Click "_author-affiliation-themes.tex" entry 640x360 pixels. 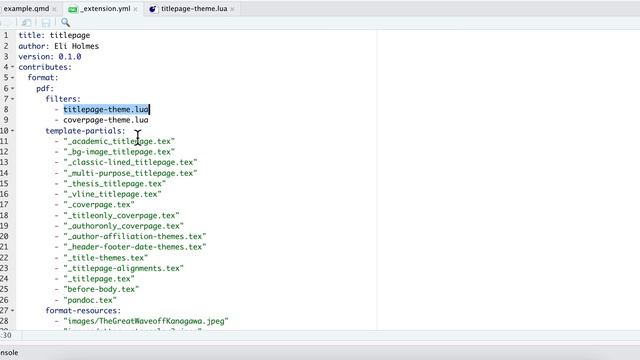tap(135, 236)
